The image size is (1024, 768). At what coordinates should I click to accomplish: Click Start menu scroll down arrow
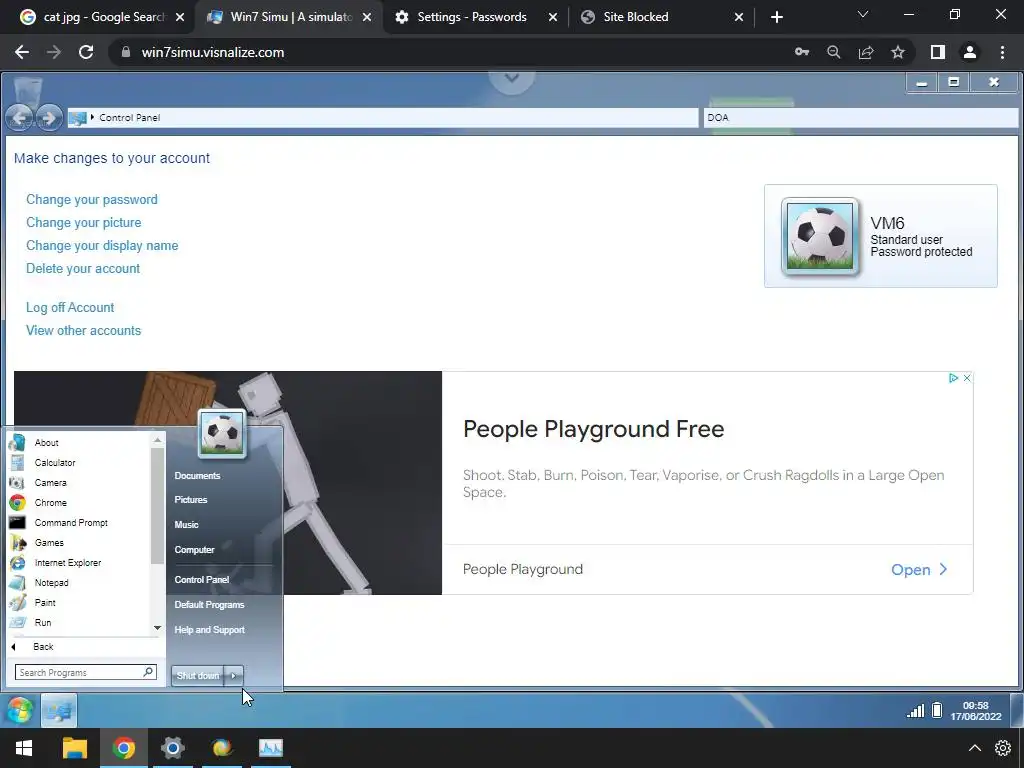tap(157, 628)
